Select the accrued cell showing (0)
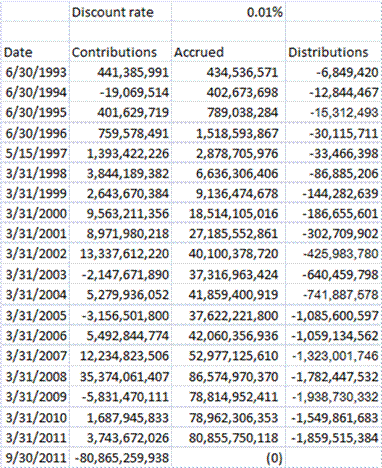 228,458
